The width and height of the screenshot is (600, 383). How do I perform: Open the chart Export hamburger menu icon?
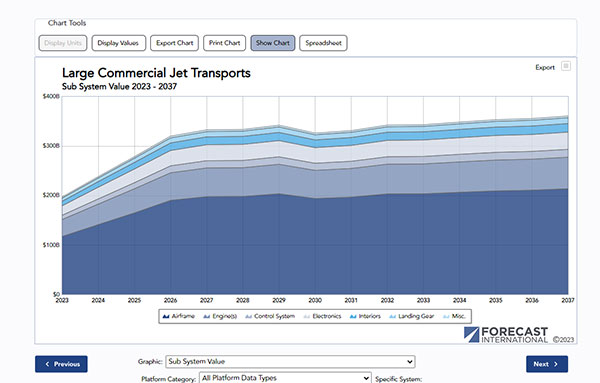(566, 66)
